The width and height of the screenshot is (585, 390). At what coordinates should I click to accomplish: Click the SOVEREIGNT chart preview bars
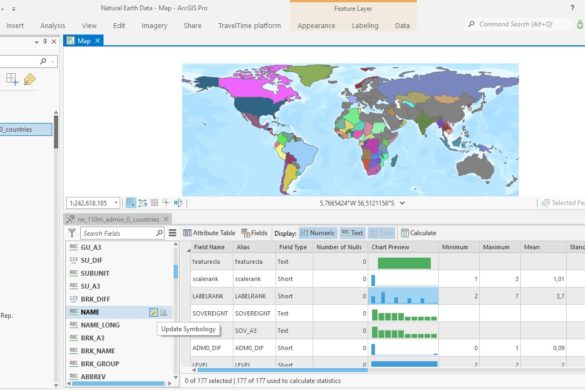404,315
